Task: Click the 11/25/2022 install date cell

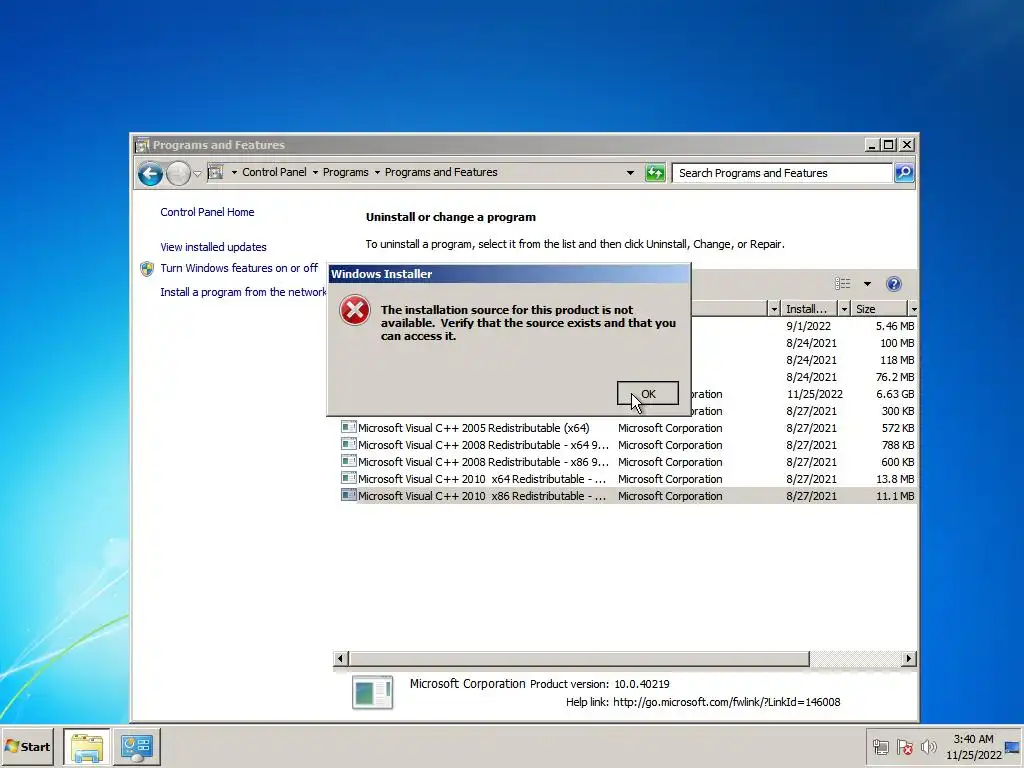Action: [x=814, y=394]
